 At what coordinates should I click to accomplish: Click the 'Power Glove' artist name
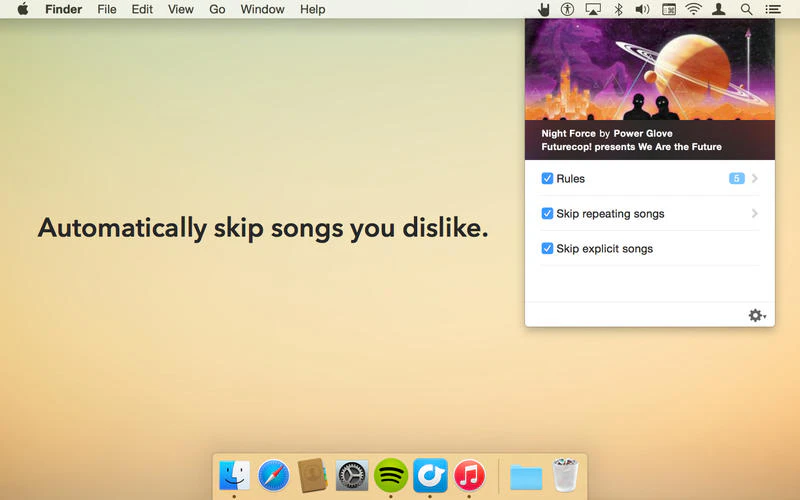(643, 134)
